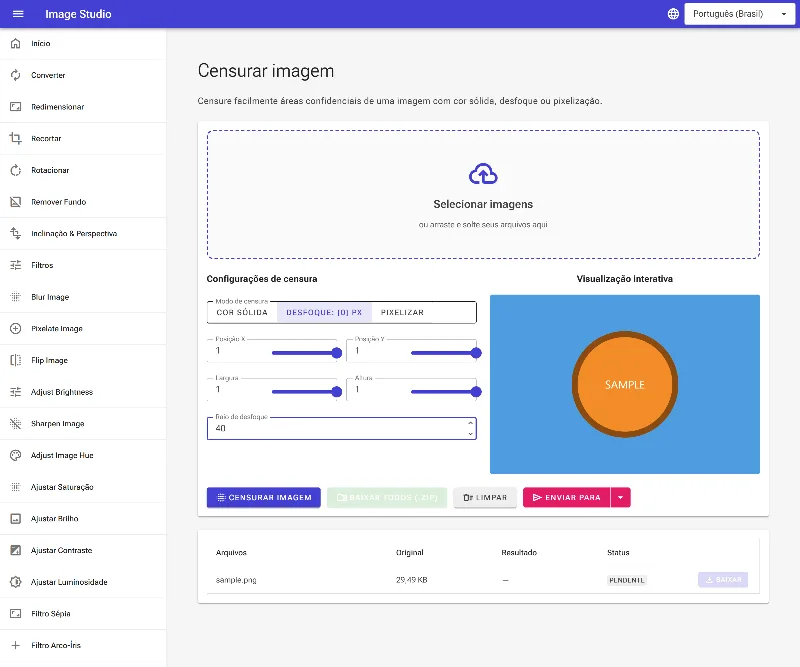Click the Flip Image icon
Viewport: 800px width, 667px height.
pyautogui.click(x=16, y=360)
